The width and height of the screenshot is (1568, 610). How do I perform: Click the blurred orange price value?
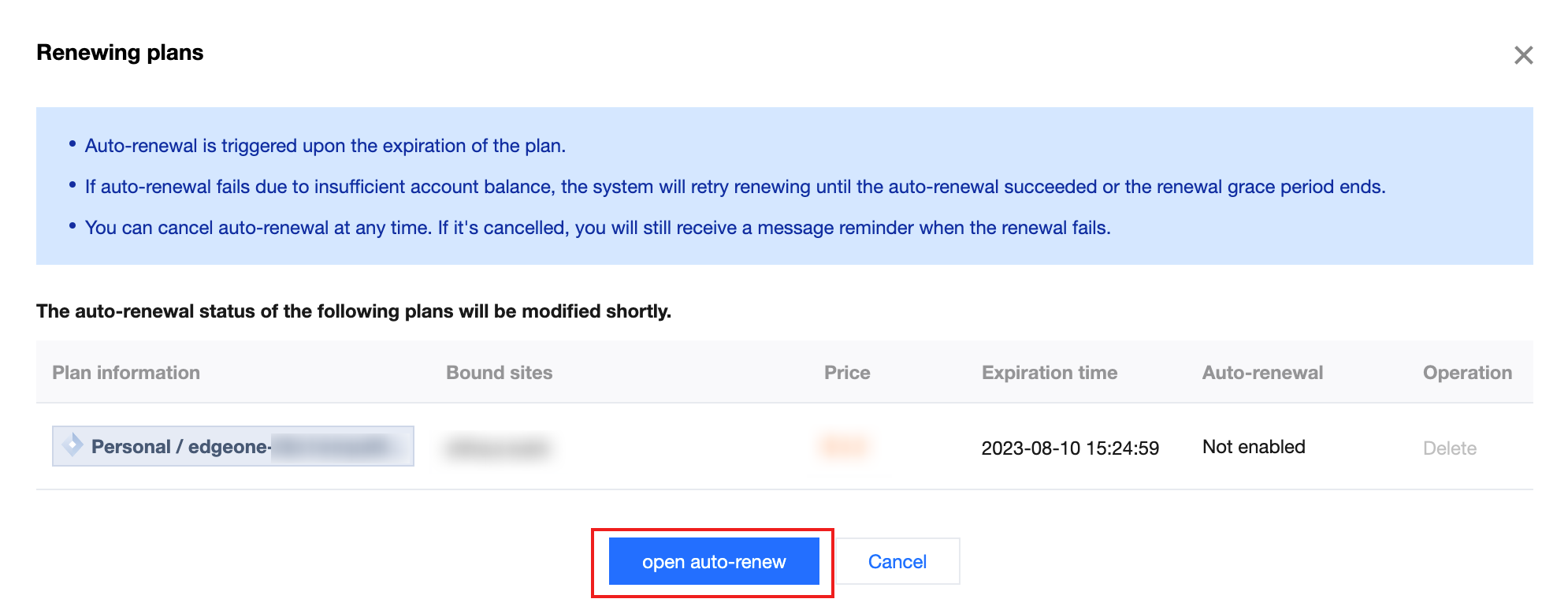point(844,447)
